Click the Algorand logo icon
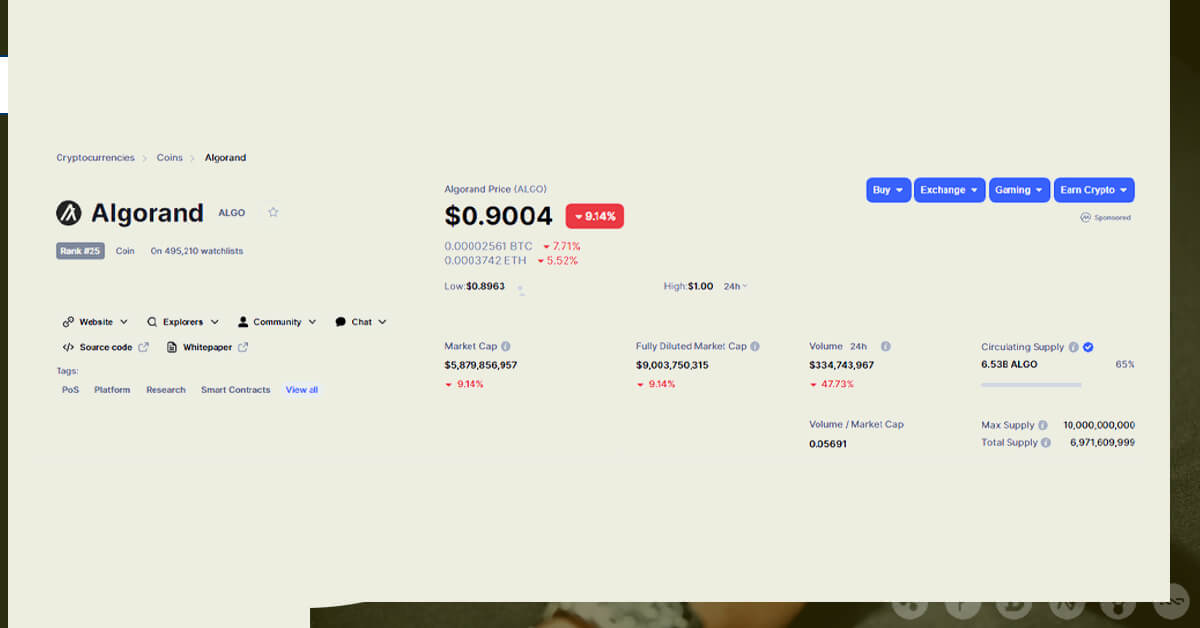 pyautogui.click(x=69, y=213)
